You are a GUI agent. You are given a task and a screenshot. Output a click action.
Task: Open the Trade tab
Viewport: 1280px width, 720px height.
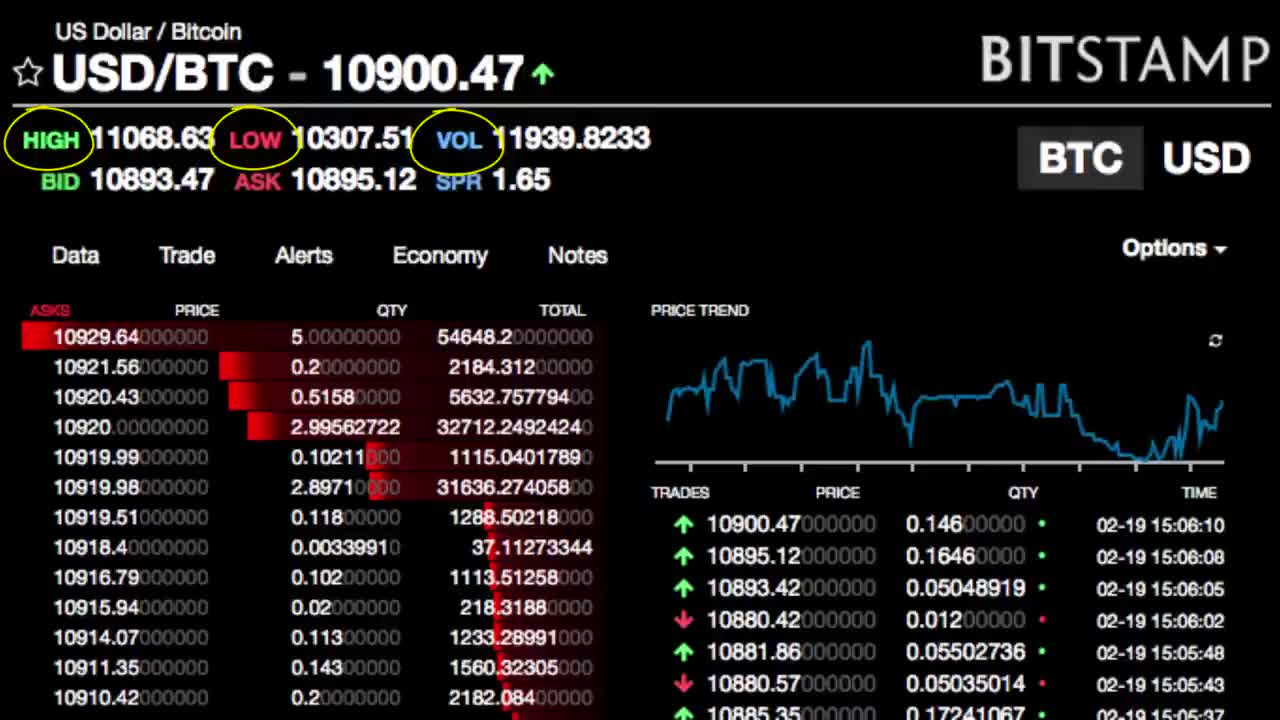[x=187, y=255]
